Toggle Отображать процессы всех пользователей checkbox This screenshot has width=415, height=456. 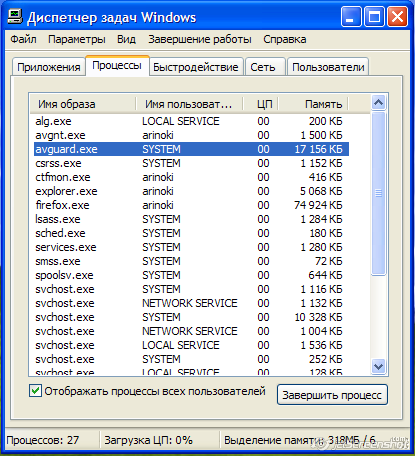click(x=35, y=391)
